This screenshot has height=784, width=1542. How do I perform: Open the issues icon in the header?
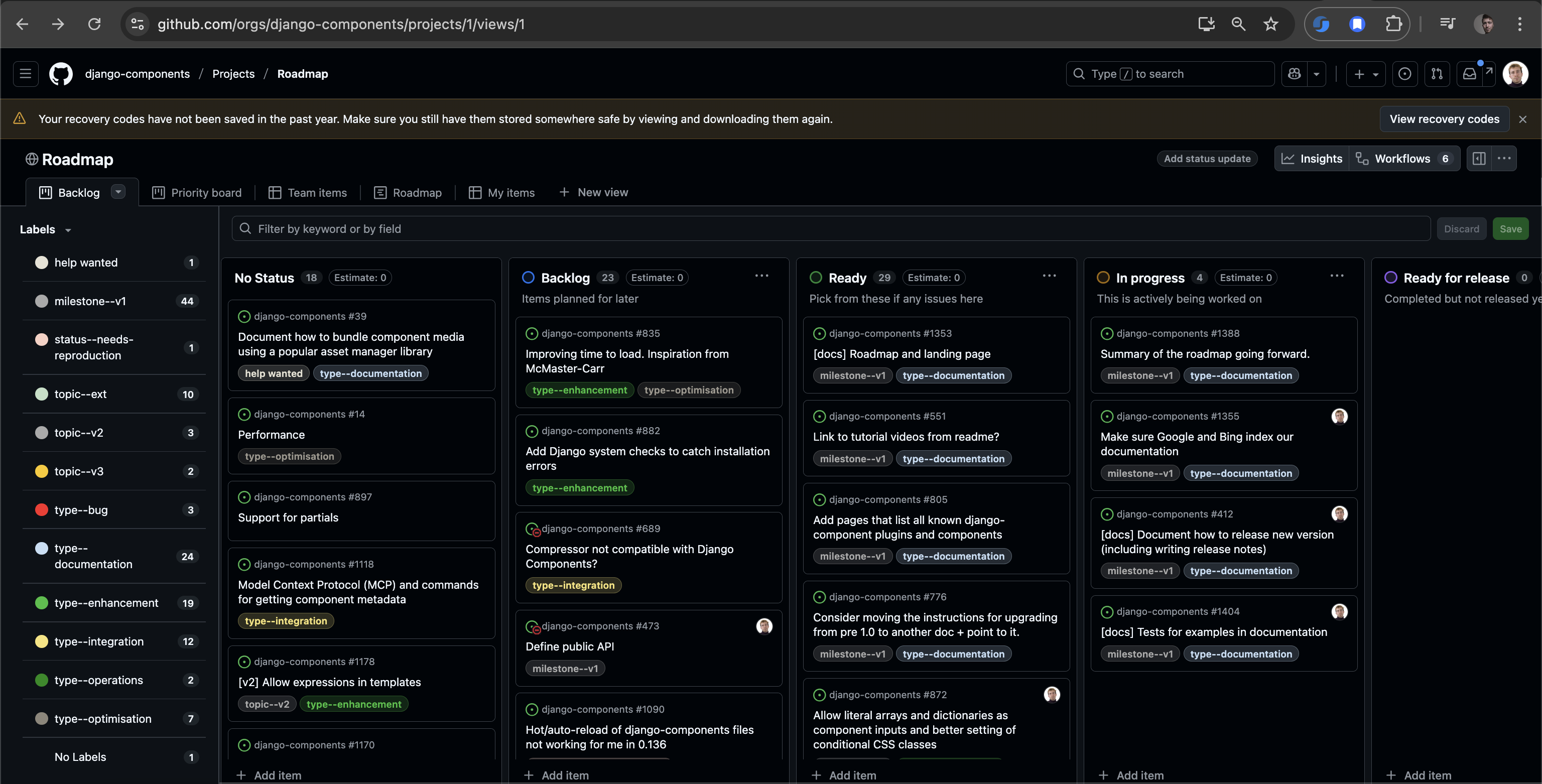[1404, 74]
